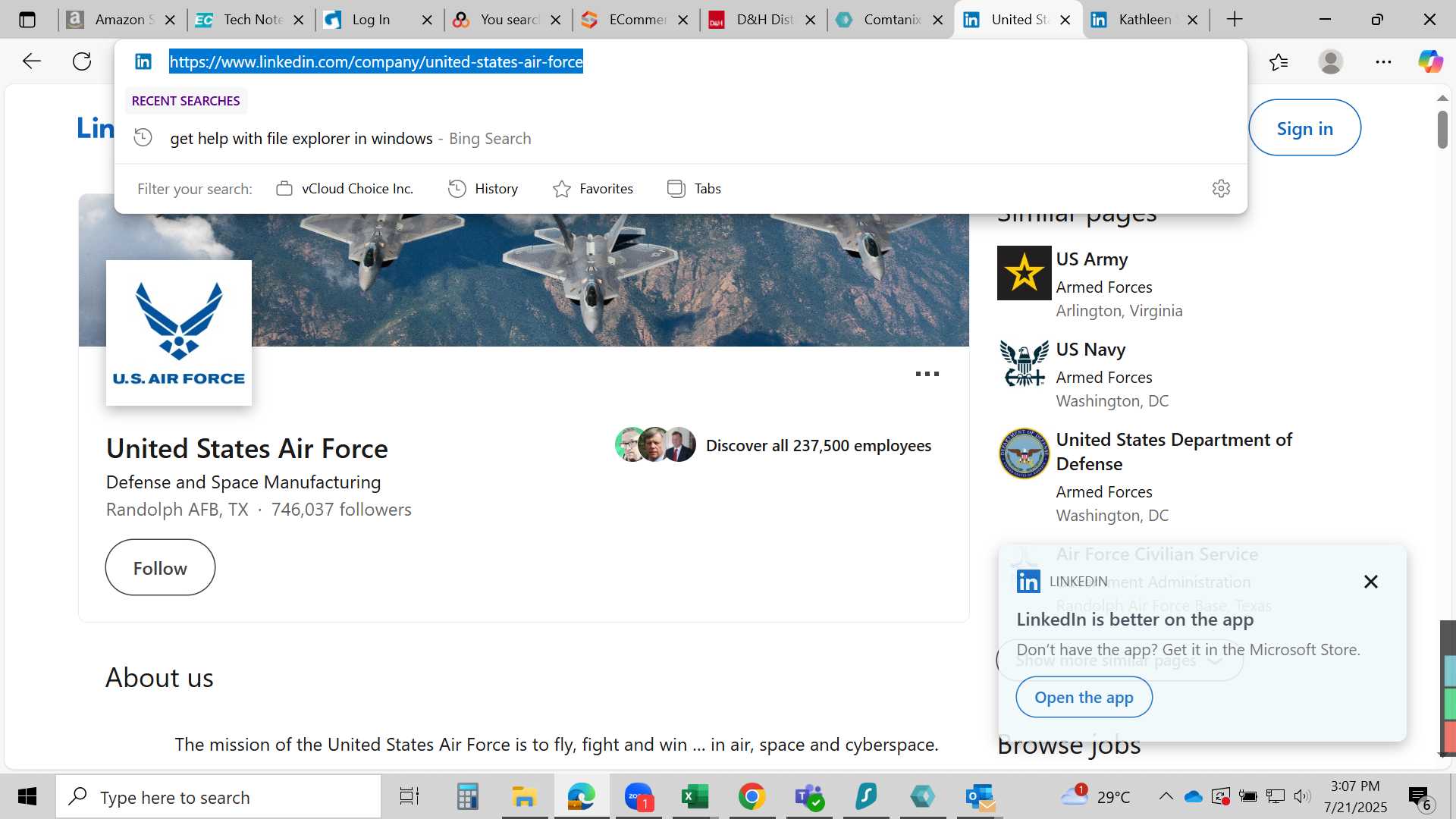Show hidden system tray icons
The image size is (1456, 819).
pyautogui.click(x=1166, y=796)
